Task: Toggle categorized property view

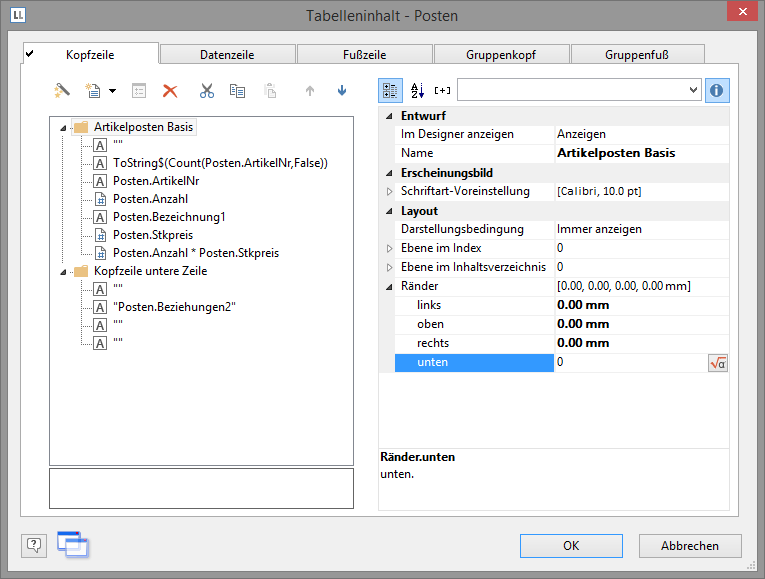Action: [x=391, y=90]
